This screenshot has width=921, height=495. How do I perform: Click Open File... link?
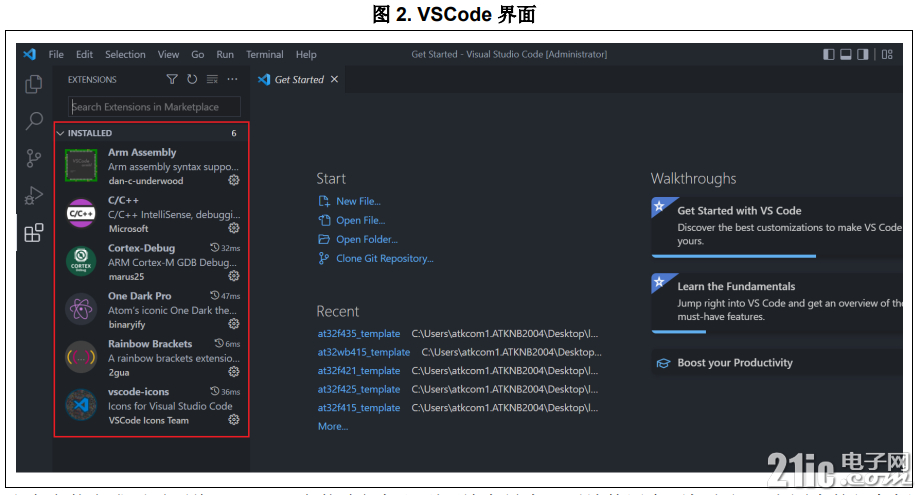click(x=361, y=220)
